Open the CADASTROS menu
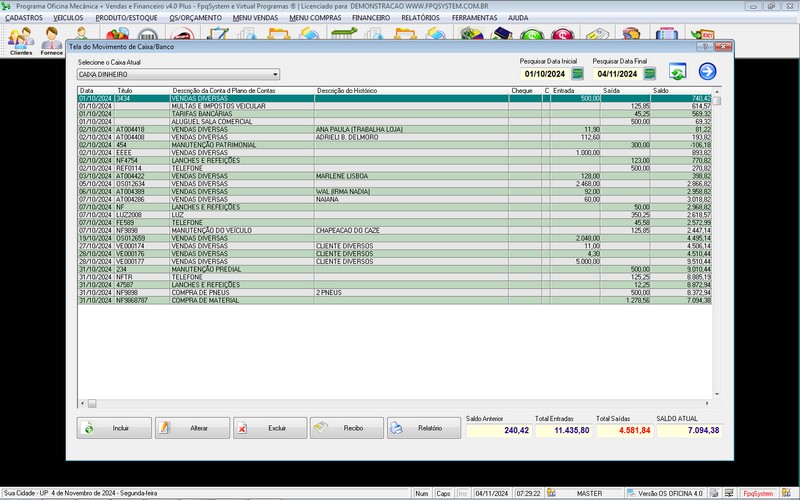 (24, 18)
